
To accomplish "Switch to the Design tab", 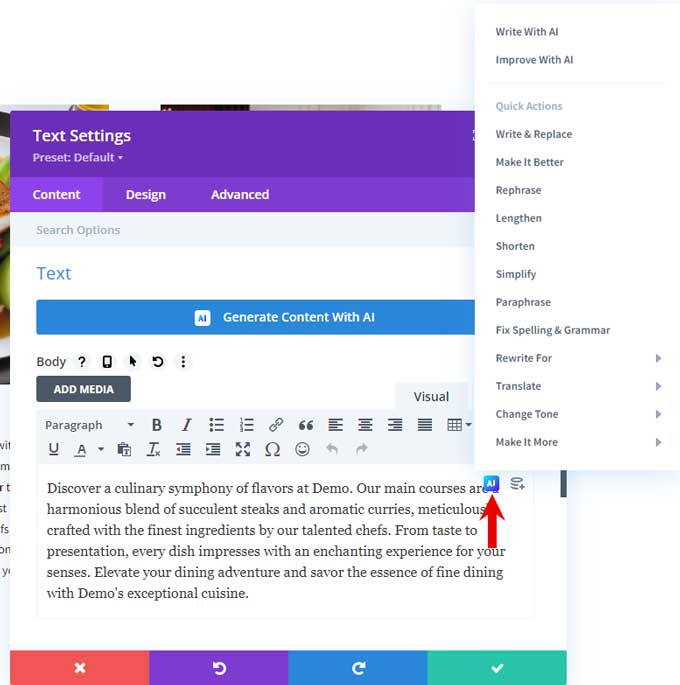I will 146,194.
